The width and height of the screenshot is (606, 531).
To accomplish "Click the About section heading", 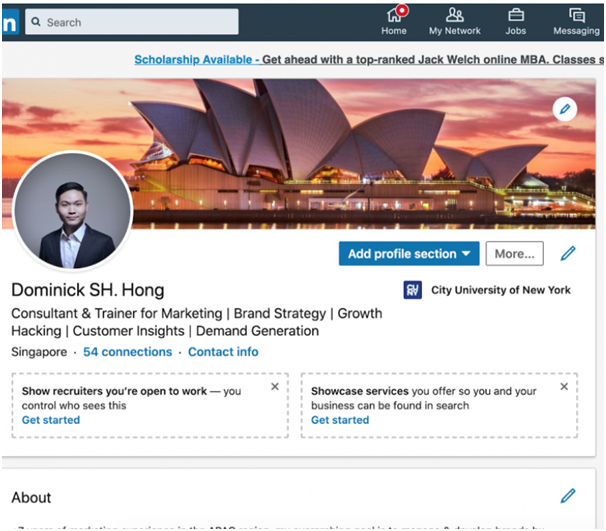I will [x=31, y=497].
